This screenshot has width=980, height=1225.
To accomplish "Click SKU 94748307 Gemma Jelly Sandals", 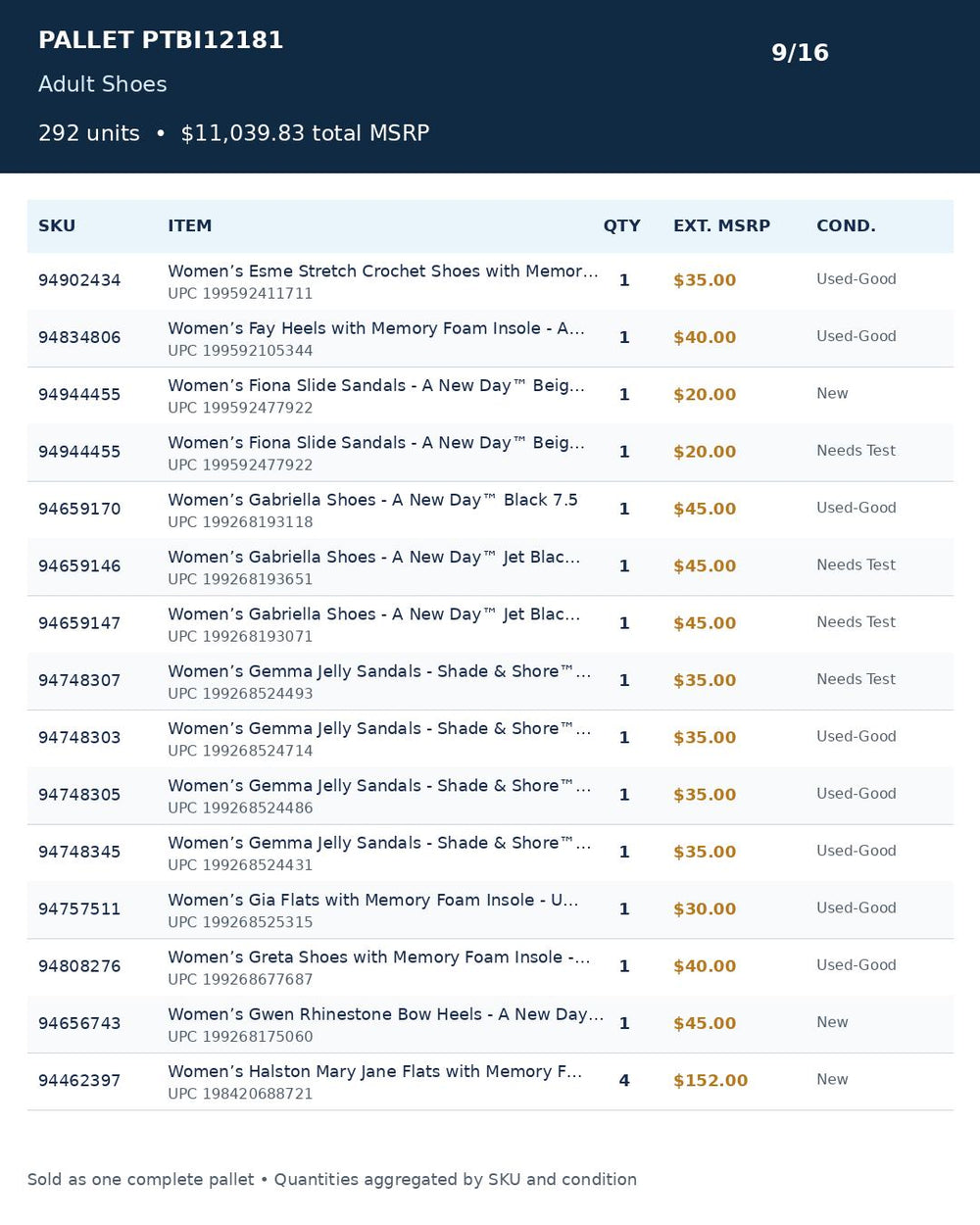I will pyautogui.click(x=79, y=681).
